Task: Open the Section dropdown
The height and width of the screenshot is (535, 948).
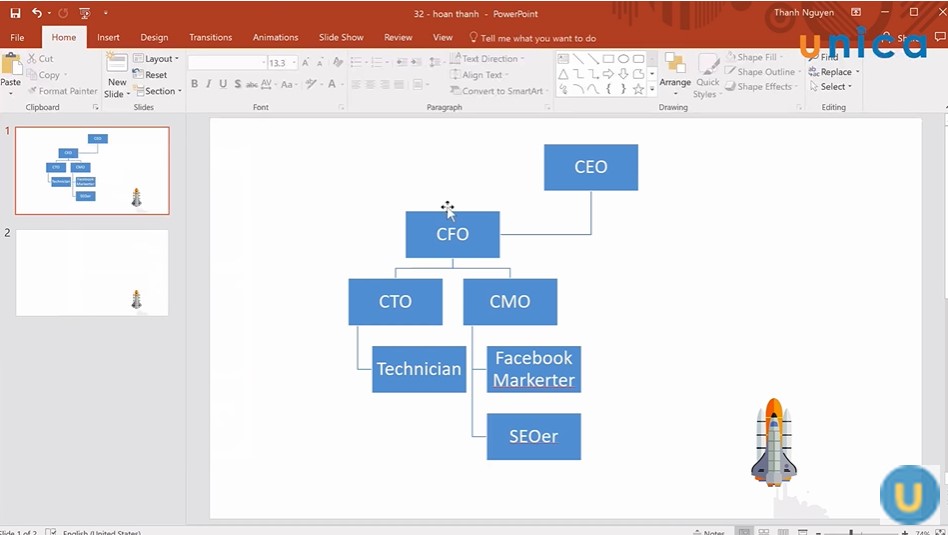Action: coord(158,91)
